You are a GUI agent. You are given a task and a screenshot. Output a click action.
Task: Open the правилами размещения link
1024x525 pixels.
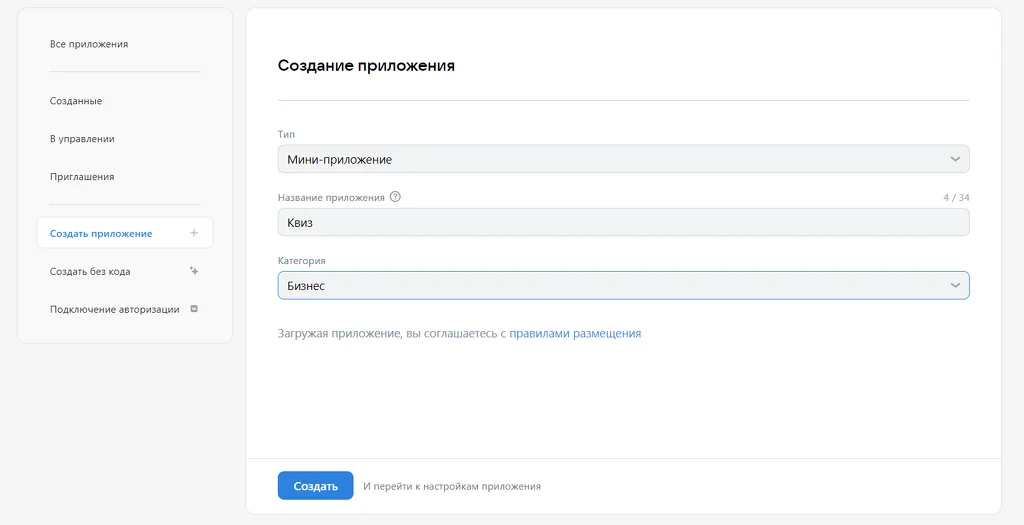coord(575,334)
